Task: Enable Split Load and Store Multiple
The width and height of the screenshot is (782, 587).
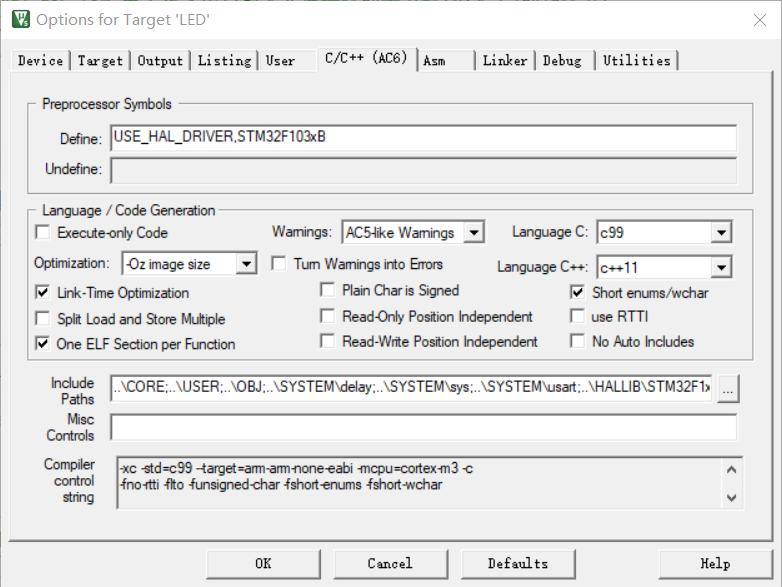Action: 43,318
